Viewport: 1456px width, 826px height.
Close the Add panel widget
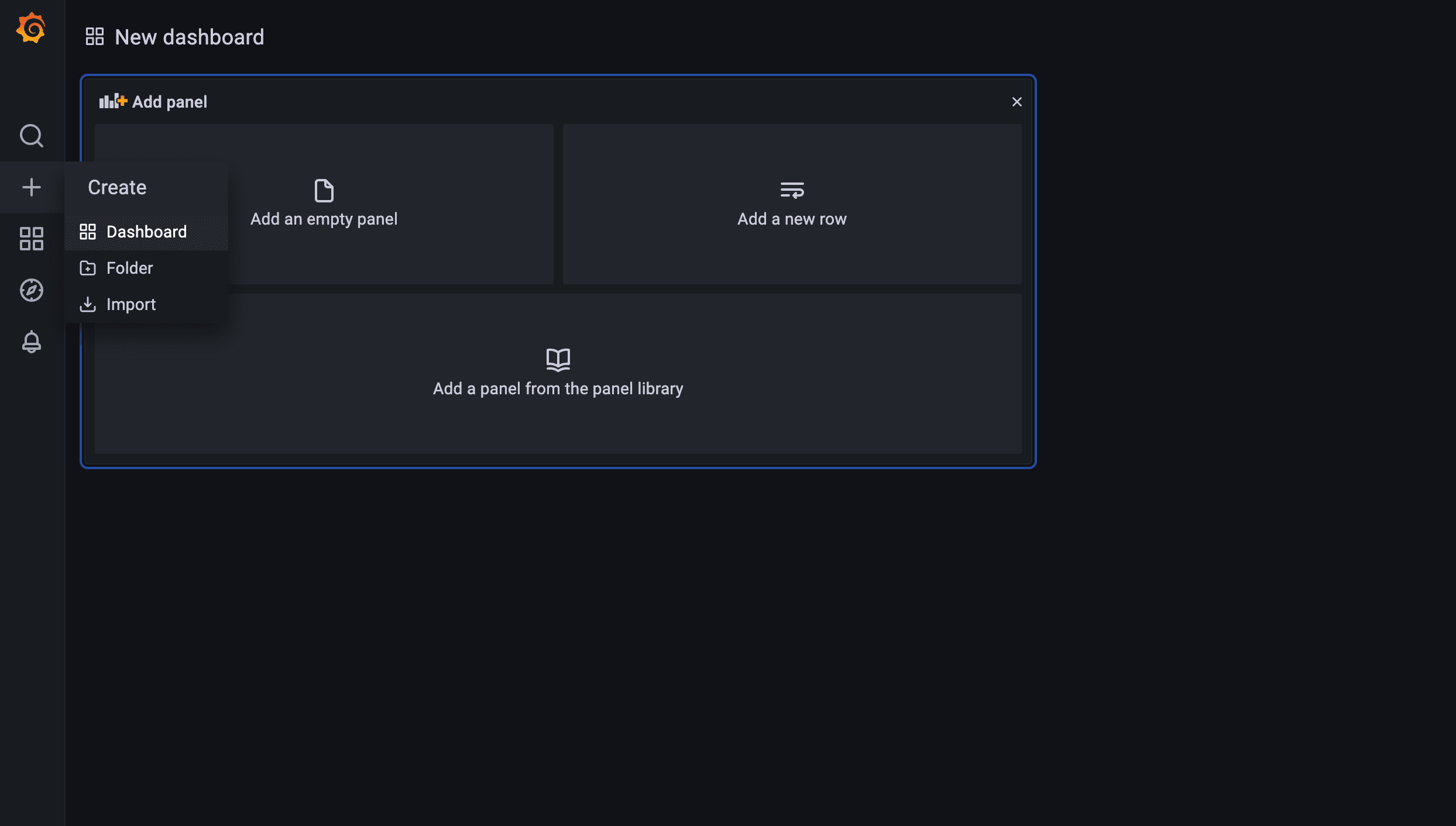point(1017,101)
